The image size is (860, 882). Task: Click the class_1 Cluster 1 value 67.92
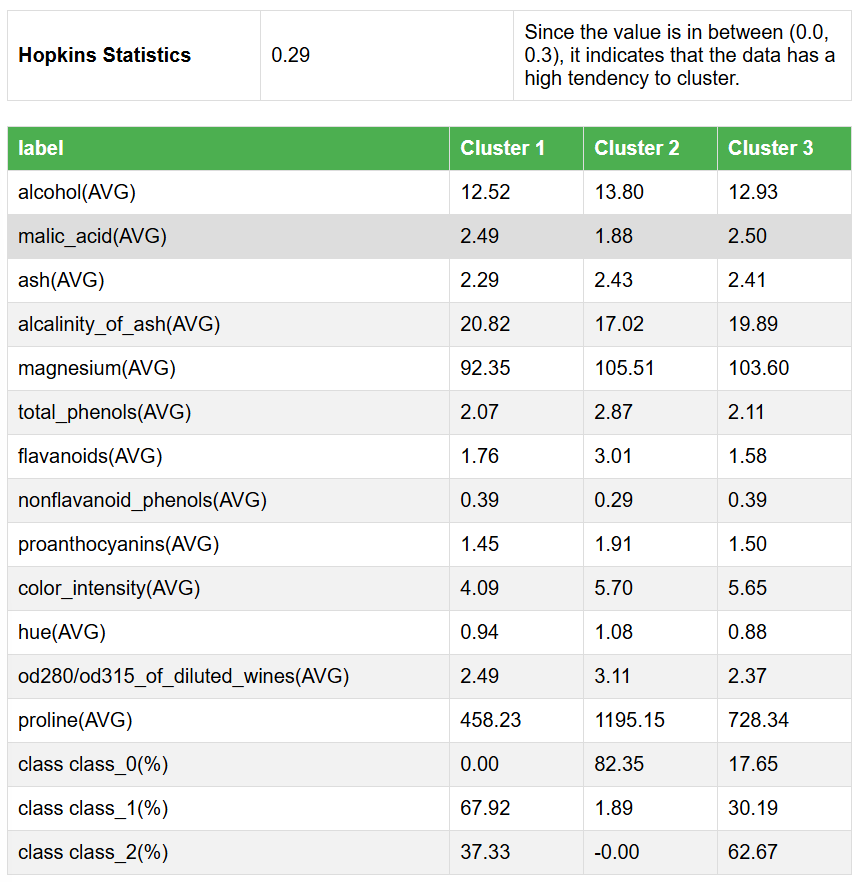480,808
